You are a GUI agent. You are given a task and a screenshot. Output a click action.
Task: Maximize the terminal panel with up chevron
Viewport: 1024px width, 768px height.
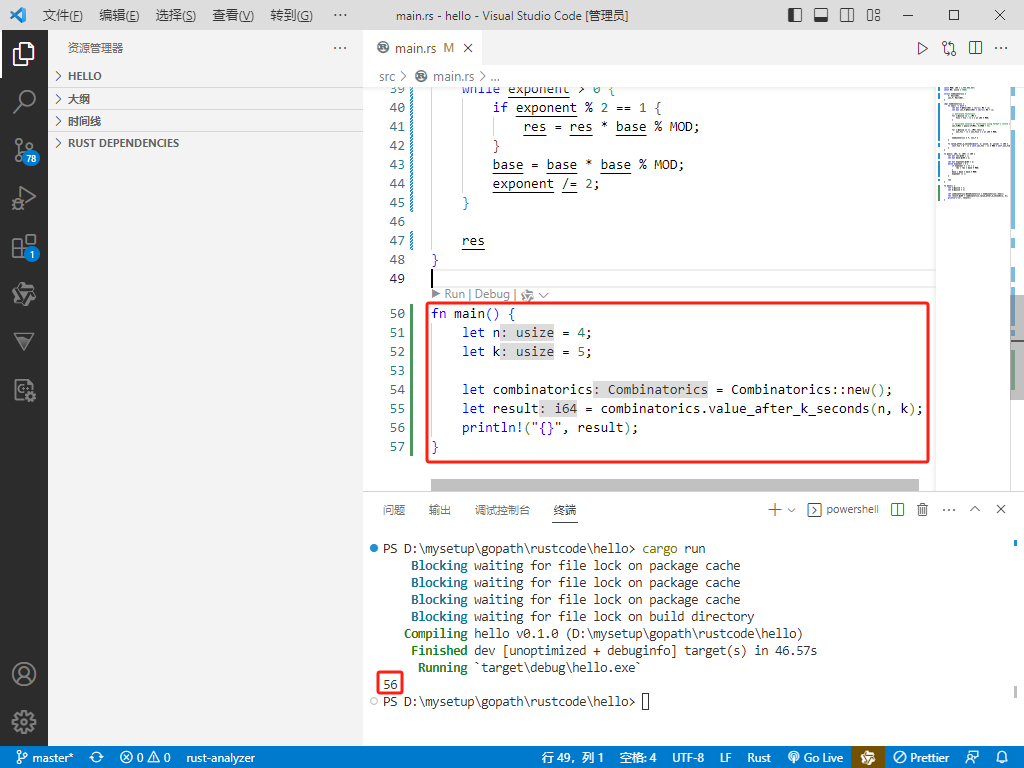(x=975, y=509)
